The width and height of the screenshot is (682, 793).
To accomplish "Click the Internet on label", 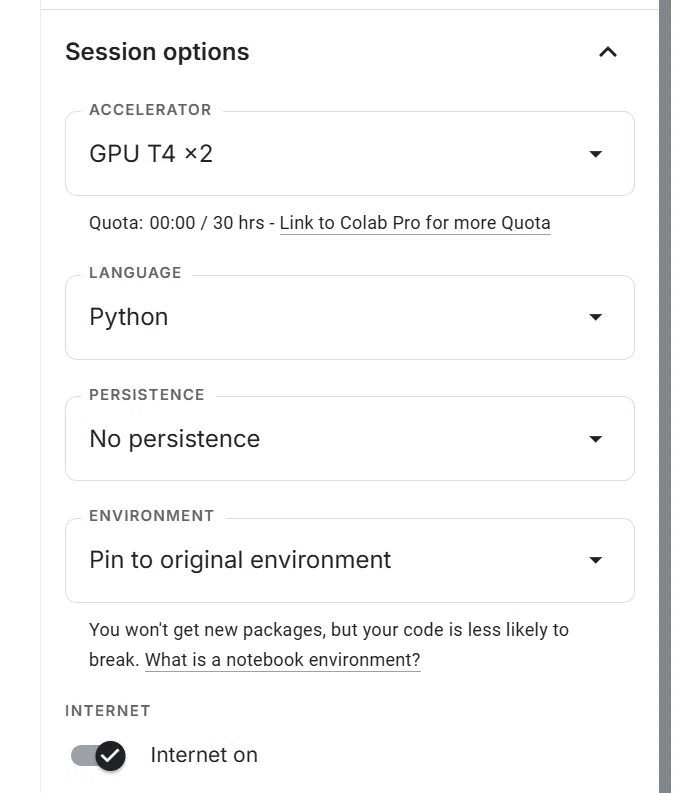I will (x=204, y=755).
